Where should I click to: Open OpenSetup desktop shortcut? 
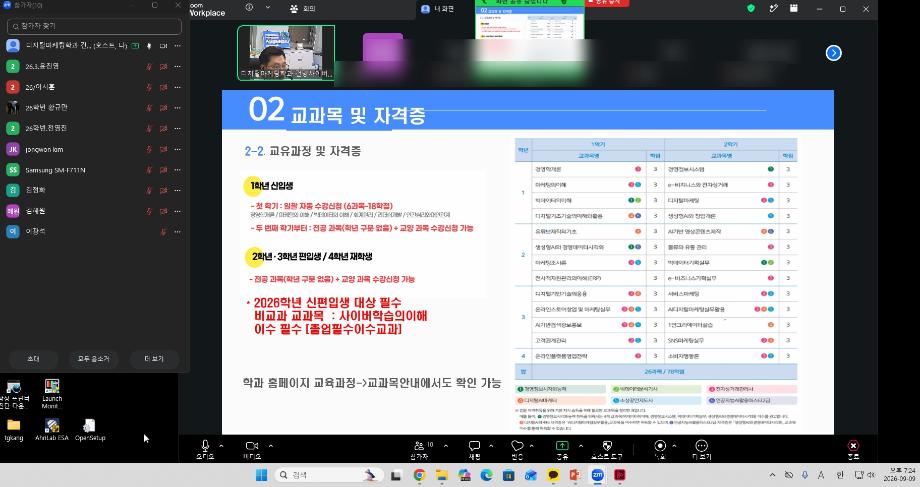point(90,429)
